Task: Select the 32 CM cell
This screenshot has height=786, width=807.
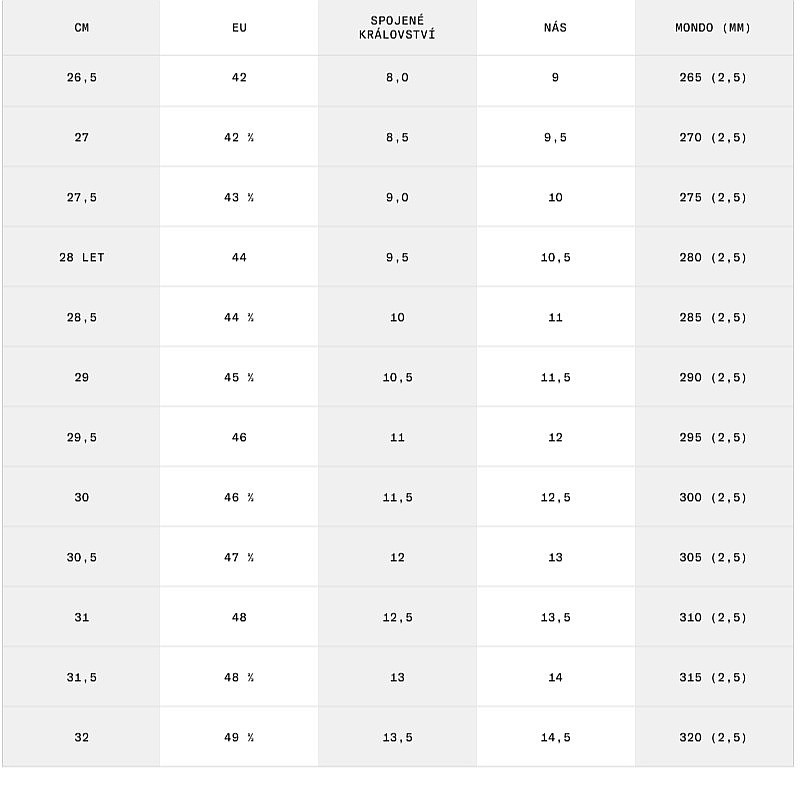Action: pos(81,738)
